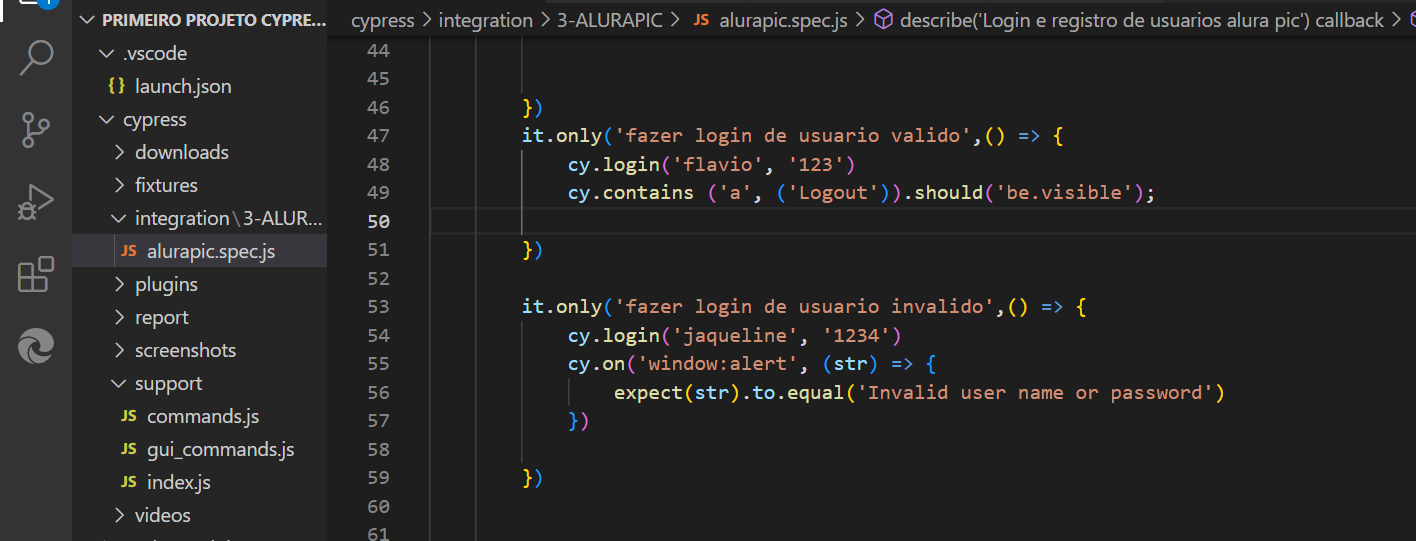Click the text 'fazer login de usuario invalido'
This screenshot has height=541, width=1416.
click(808, 306)
